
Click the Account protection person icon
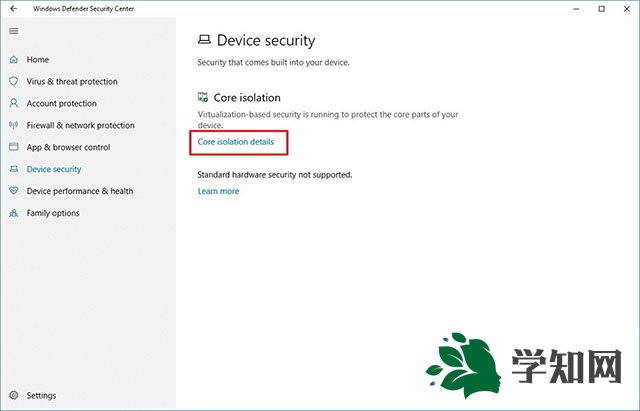tap(14, 104)
